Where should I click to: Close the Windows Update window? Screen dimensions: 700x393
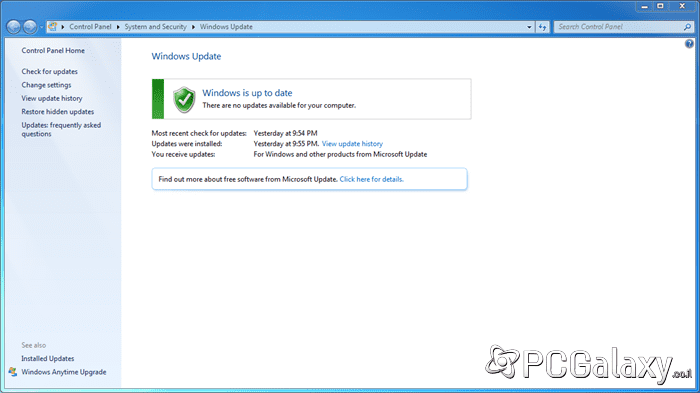[x=682, y=6]
